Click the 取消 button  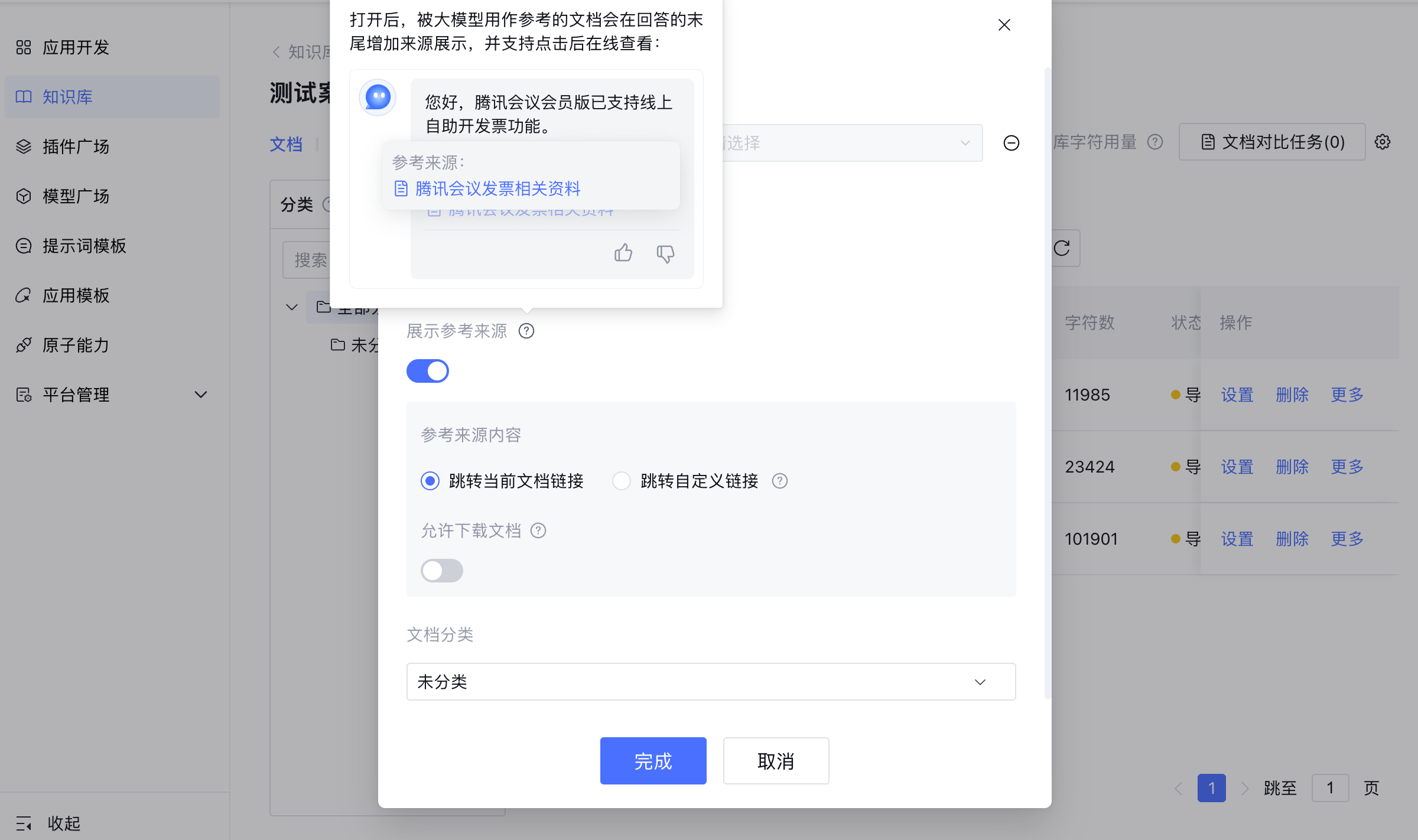point(776,761)
